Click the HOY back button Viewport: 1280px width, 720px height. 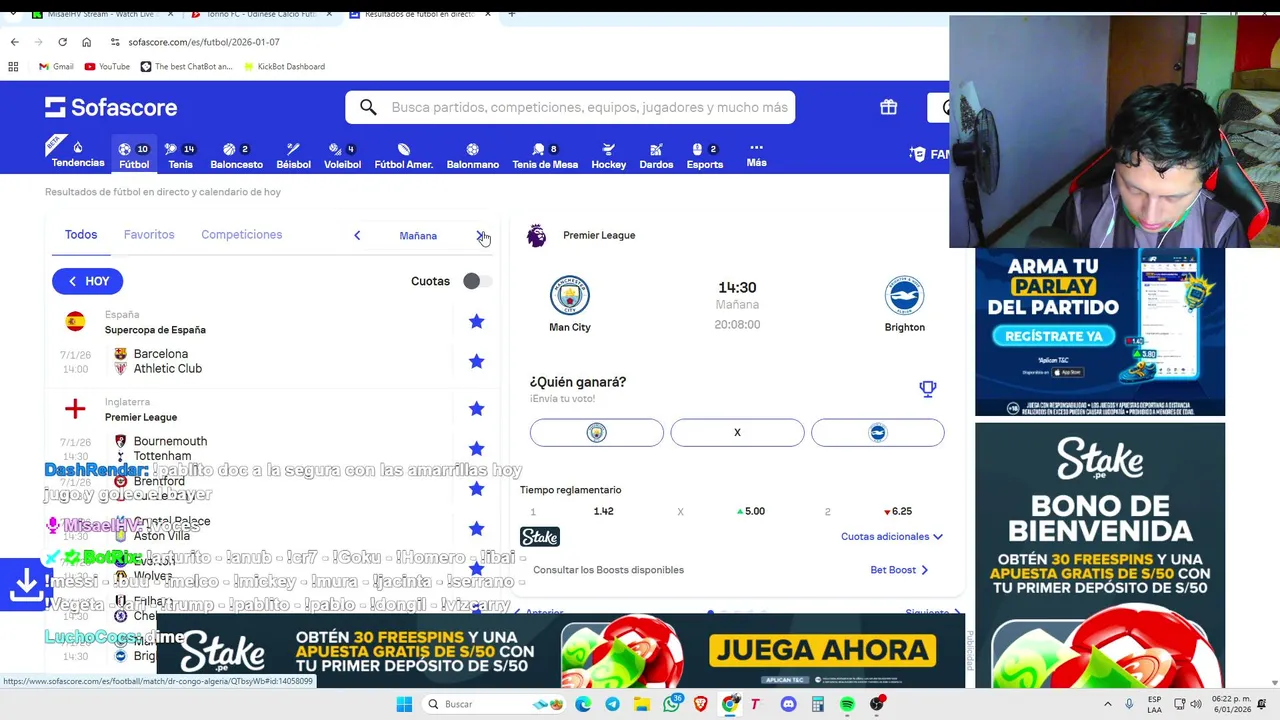(88, 281)
